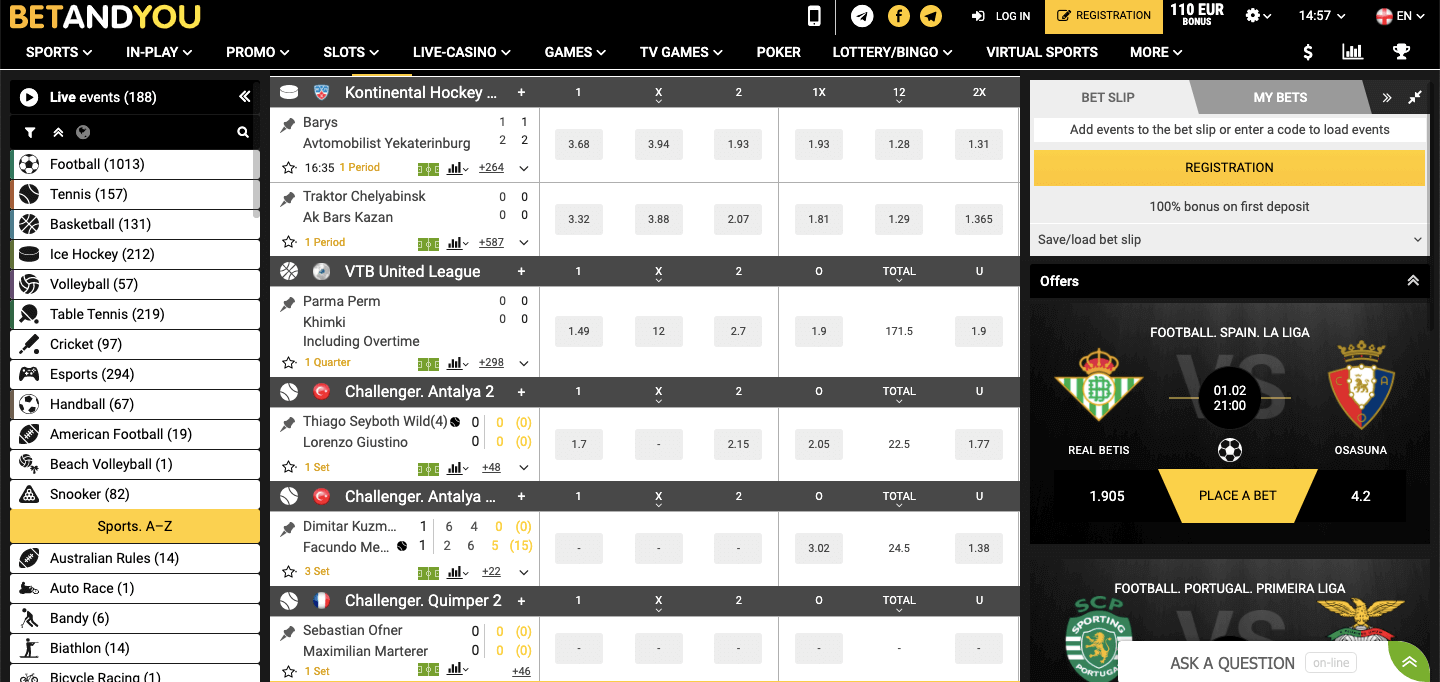Toggle favorite star for Parma Perm match

tap(289, 363)
